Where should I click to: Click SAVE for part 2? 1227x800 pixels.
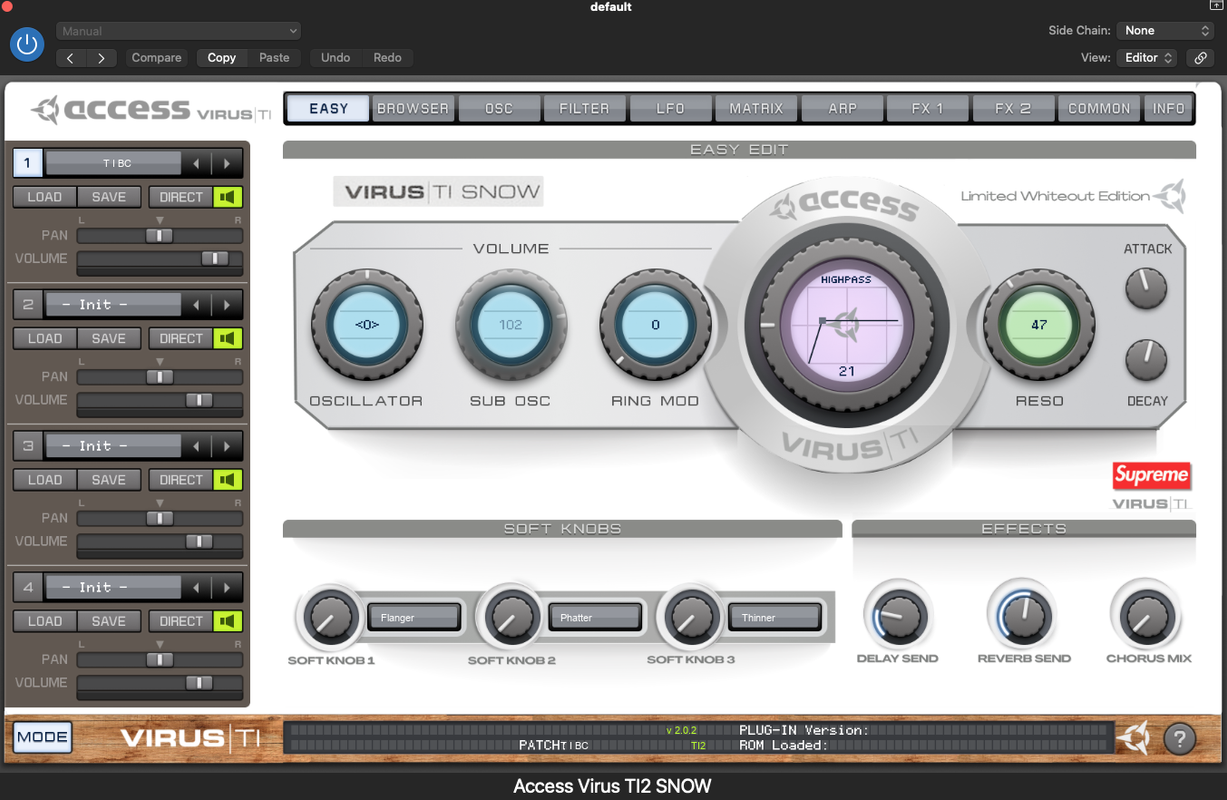click(x=109, y=338)
